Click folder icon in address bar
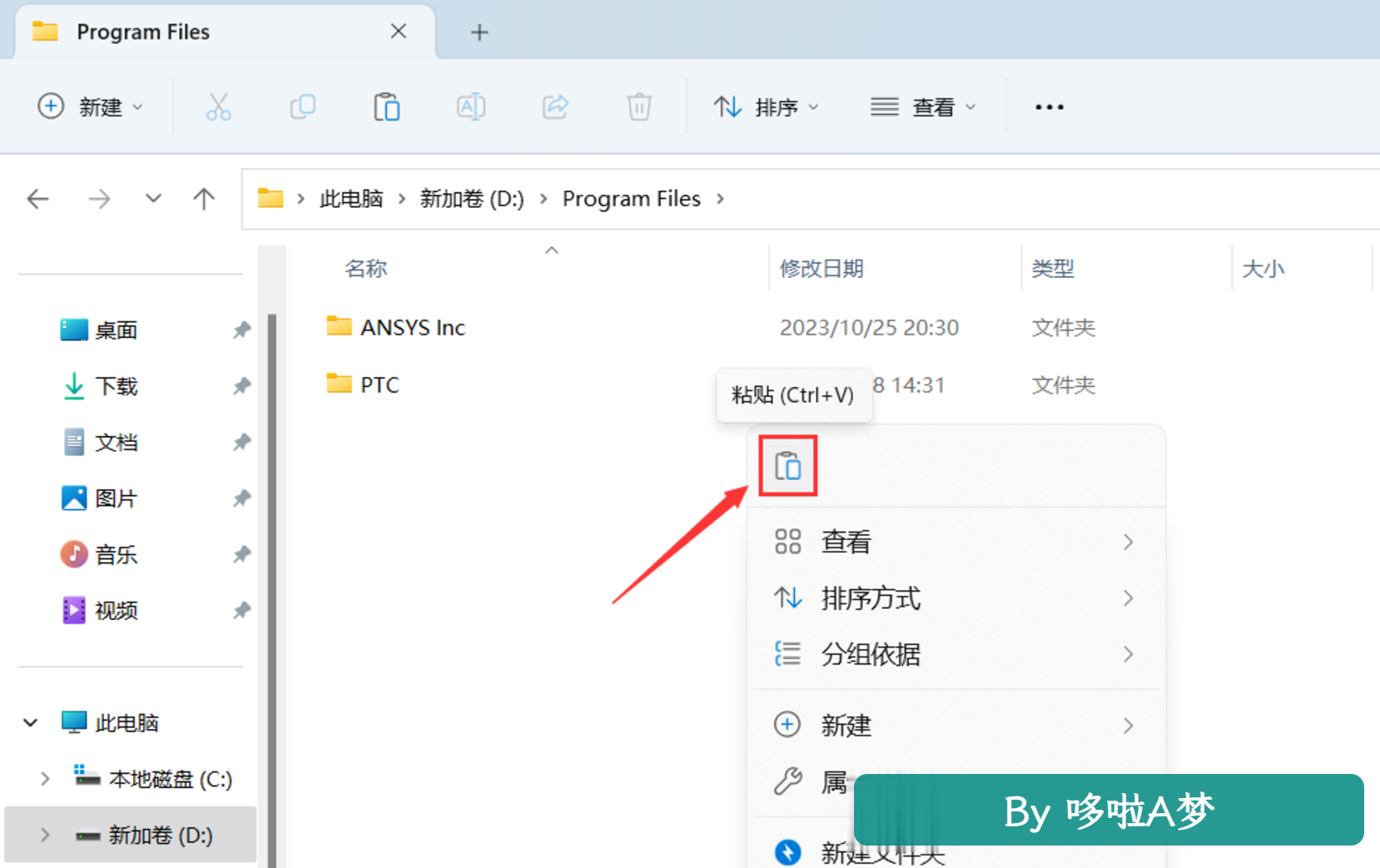The image size is (1380, 868). (271, 198)
